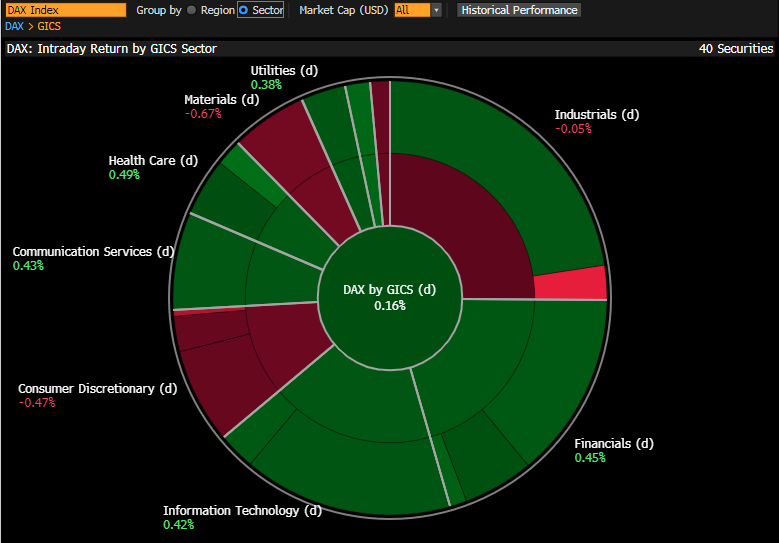Click the Financials sector label
The width and height of the screenshot is (779, 543).
[x=613, y=444]
